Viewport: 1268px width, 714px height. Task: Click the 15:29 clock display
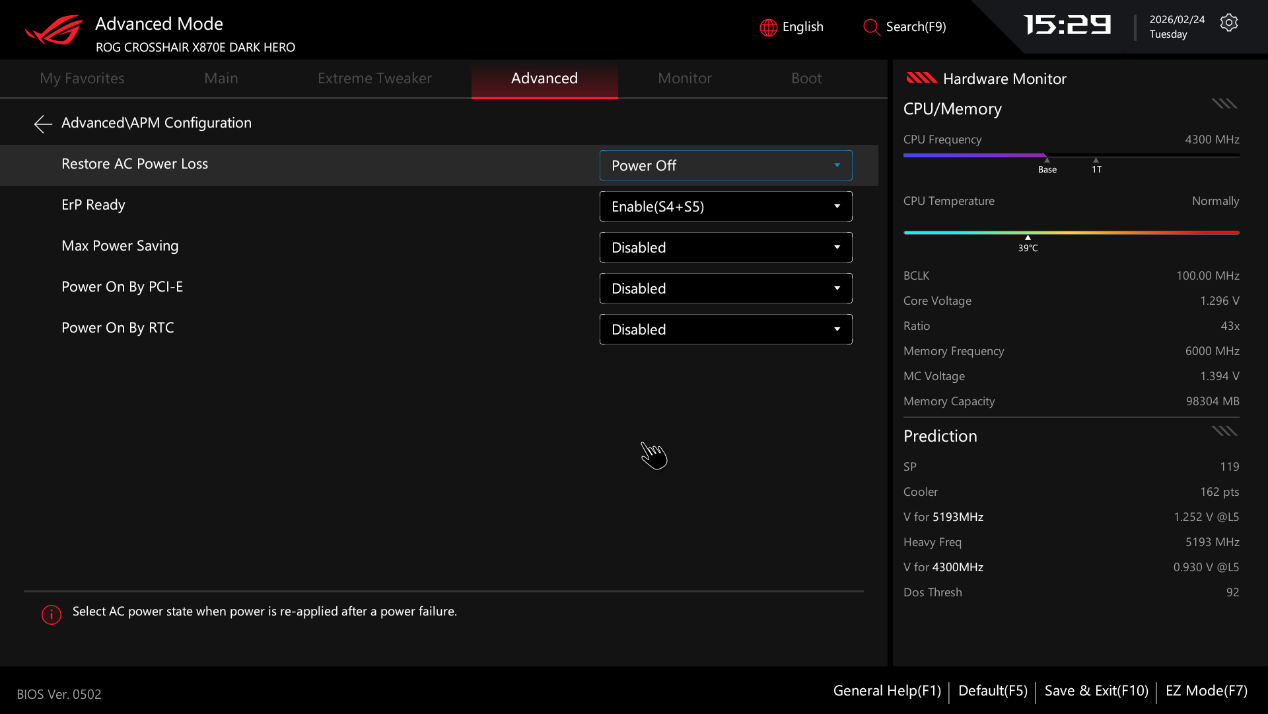tap(1067, 26)
